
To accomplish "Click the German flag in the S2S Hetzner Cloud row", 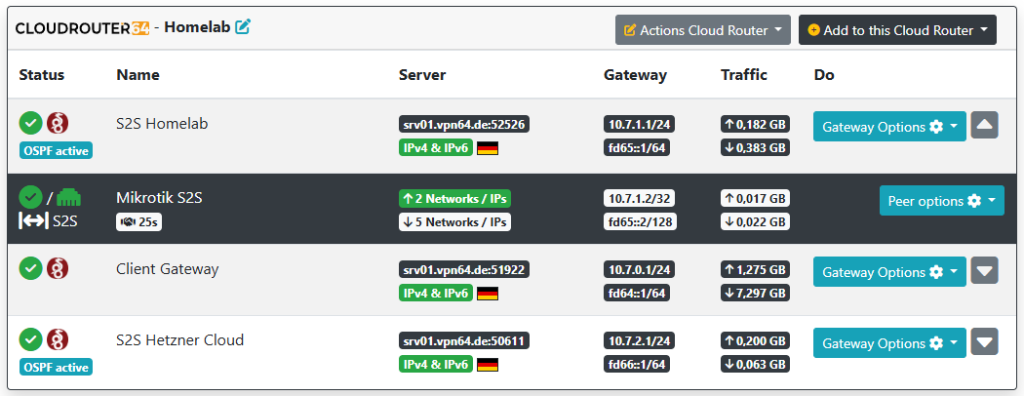I will click(488, 365).
